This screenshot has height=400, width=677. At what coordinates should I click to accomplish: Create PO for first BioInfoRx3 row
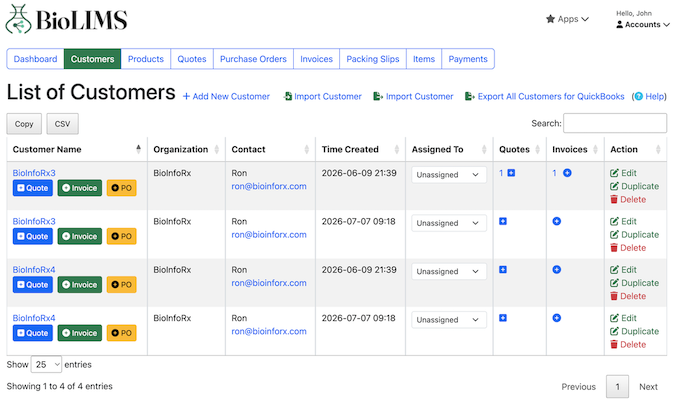[122, 188]
